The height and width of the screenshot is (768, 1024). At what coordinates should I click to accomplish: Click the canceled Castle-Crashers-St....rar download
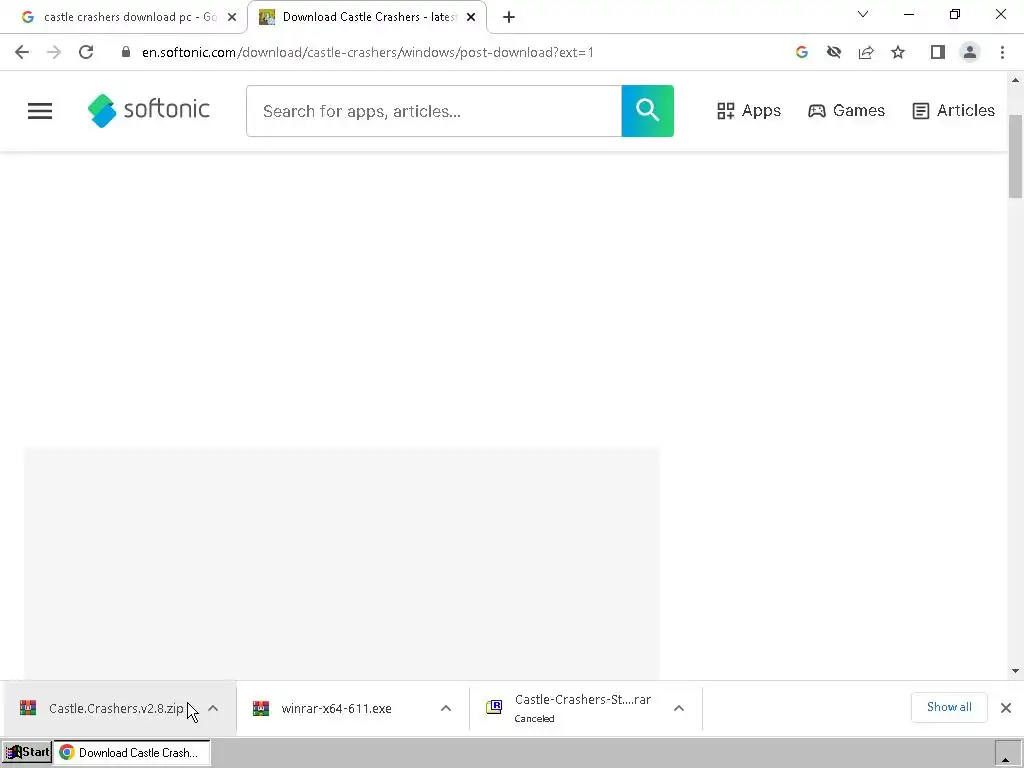point(583,708)
